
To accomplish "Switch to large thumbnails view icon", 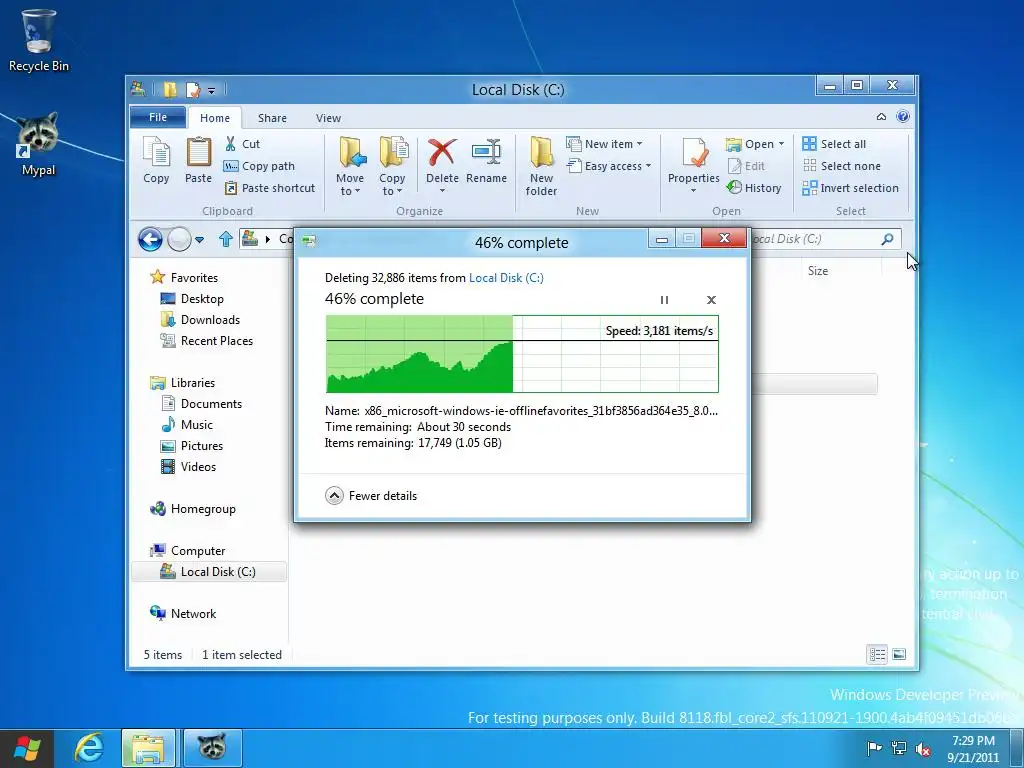I will coord(899,654).
